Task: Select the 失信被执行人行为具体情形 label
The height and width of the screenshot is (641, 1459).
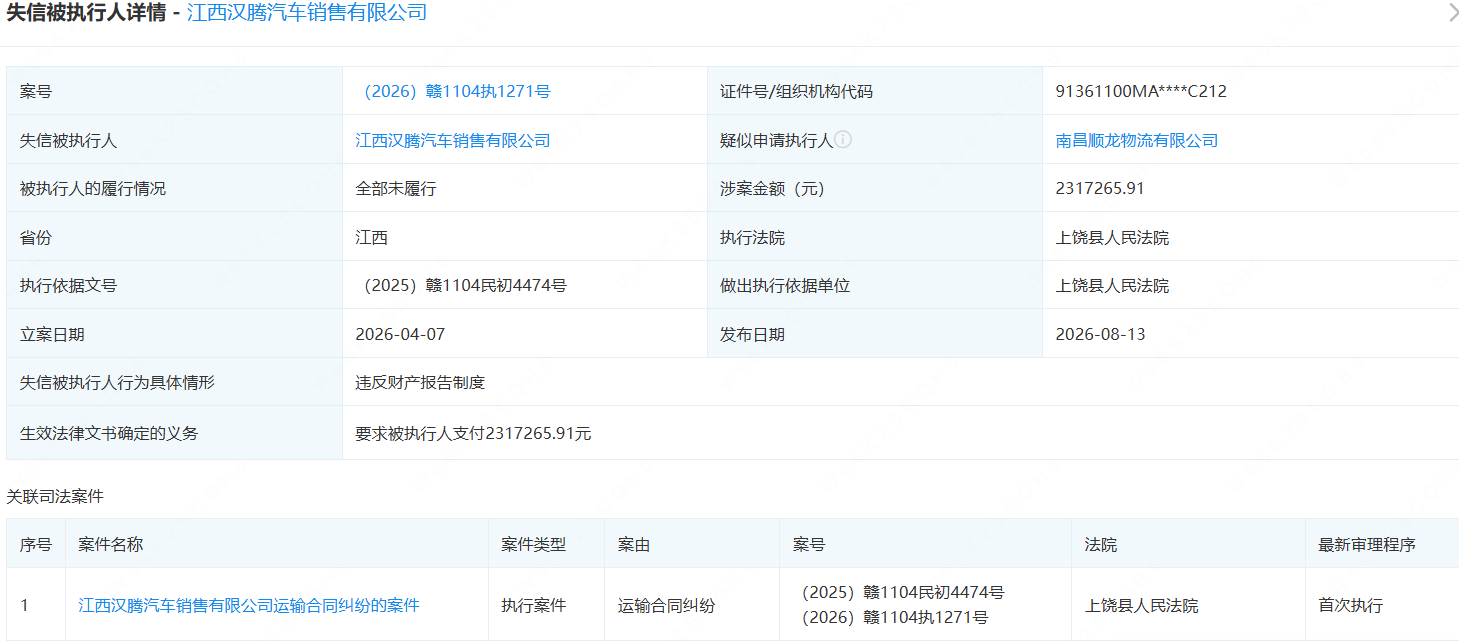Action: tap(117, 382)
